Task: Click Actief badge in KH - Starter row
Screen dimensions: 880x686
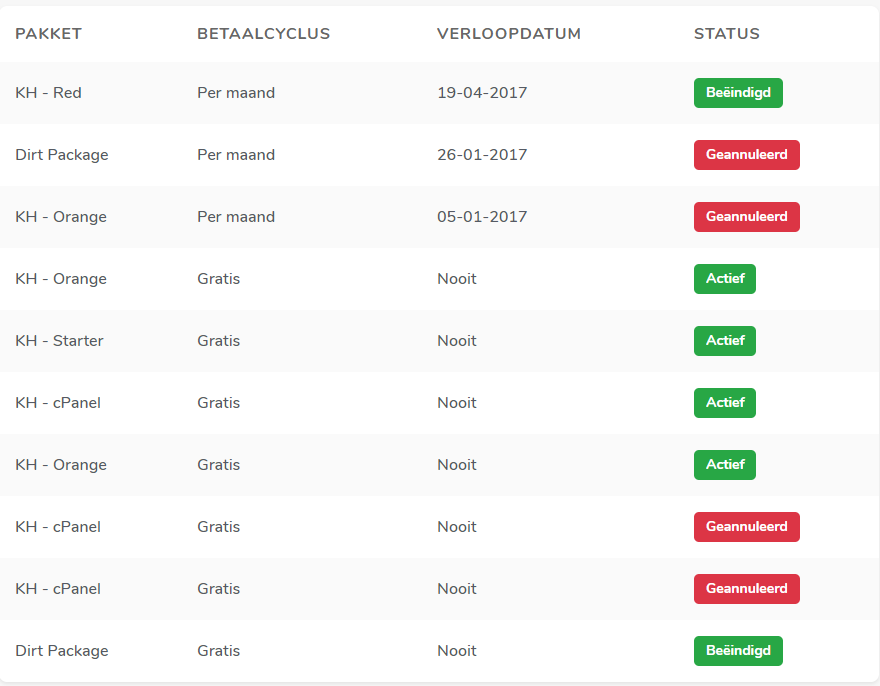Action: point(724,341)
